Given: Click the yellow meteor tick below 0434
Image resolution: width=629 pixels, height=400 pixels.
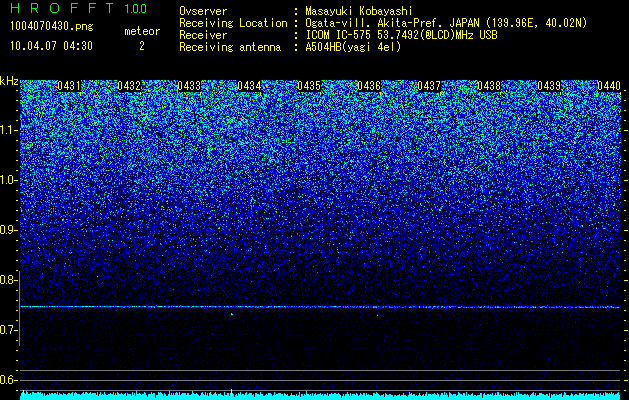Looking at the screenshot, I should pos(231,394).
